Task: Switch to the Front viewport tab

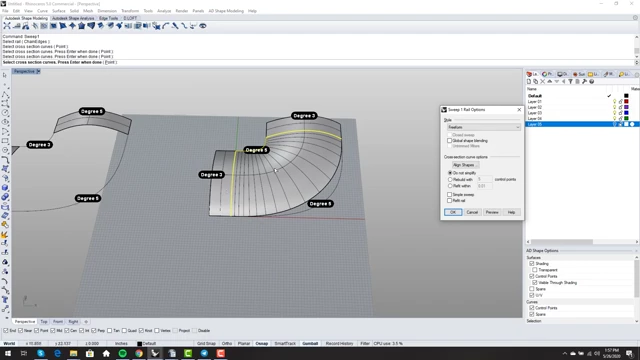Action: 58,322
